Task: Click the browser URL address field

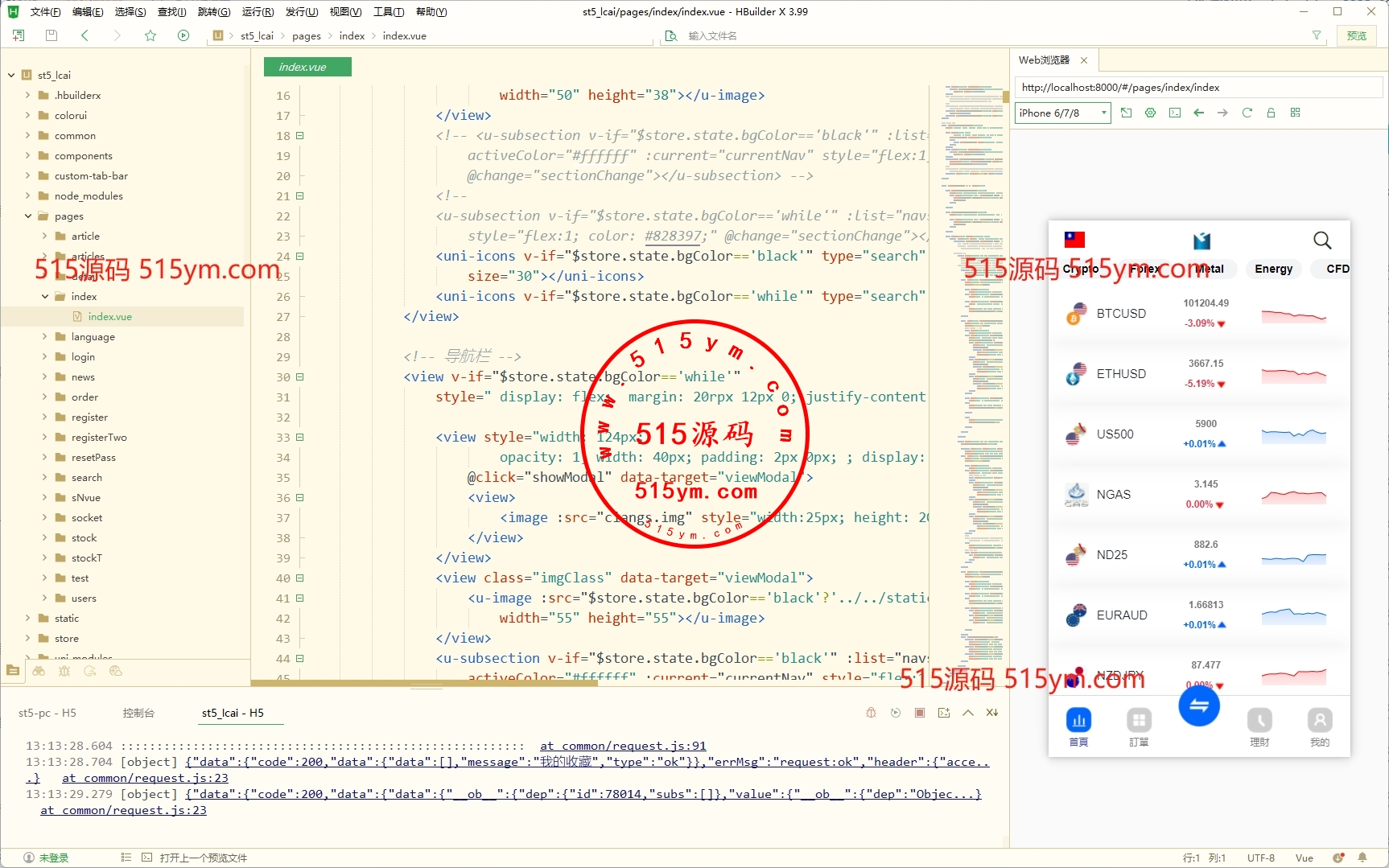Action: pyautogui.click(x=1199, y=88)
